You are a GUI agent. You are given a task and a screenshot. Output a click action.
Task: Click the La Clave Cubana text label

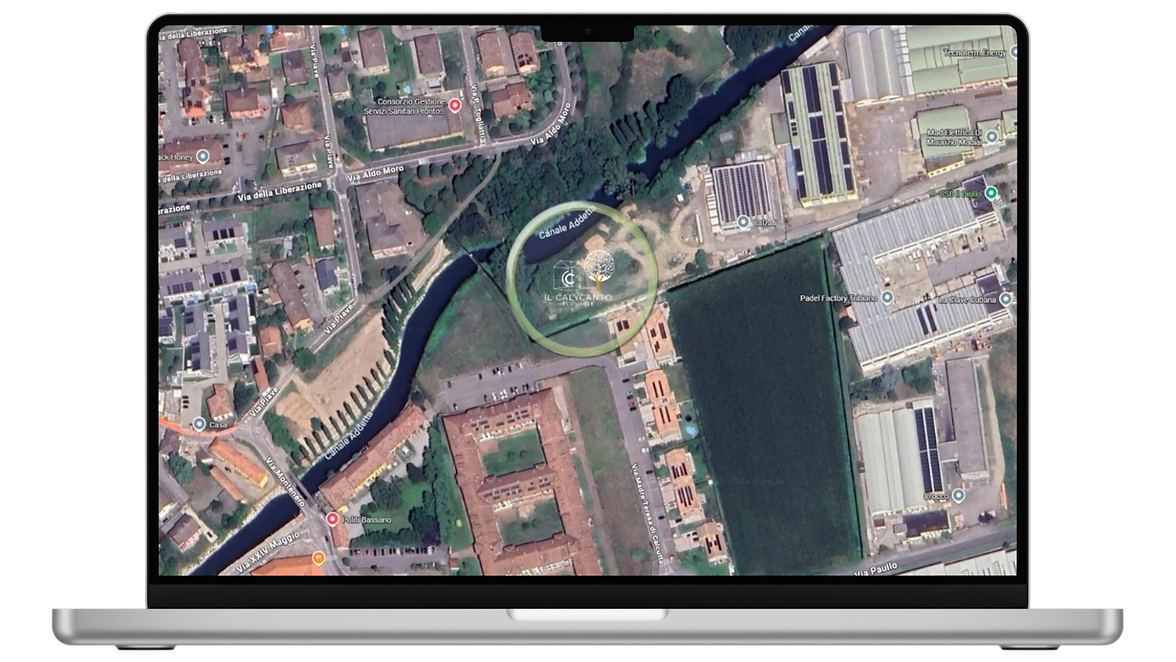coord(968,300)
